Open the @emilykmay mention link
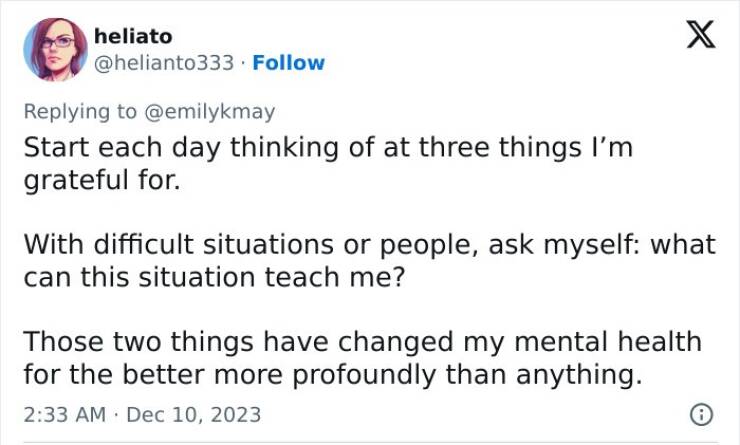 (x=210, y=112)
